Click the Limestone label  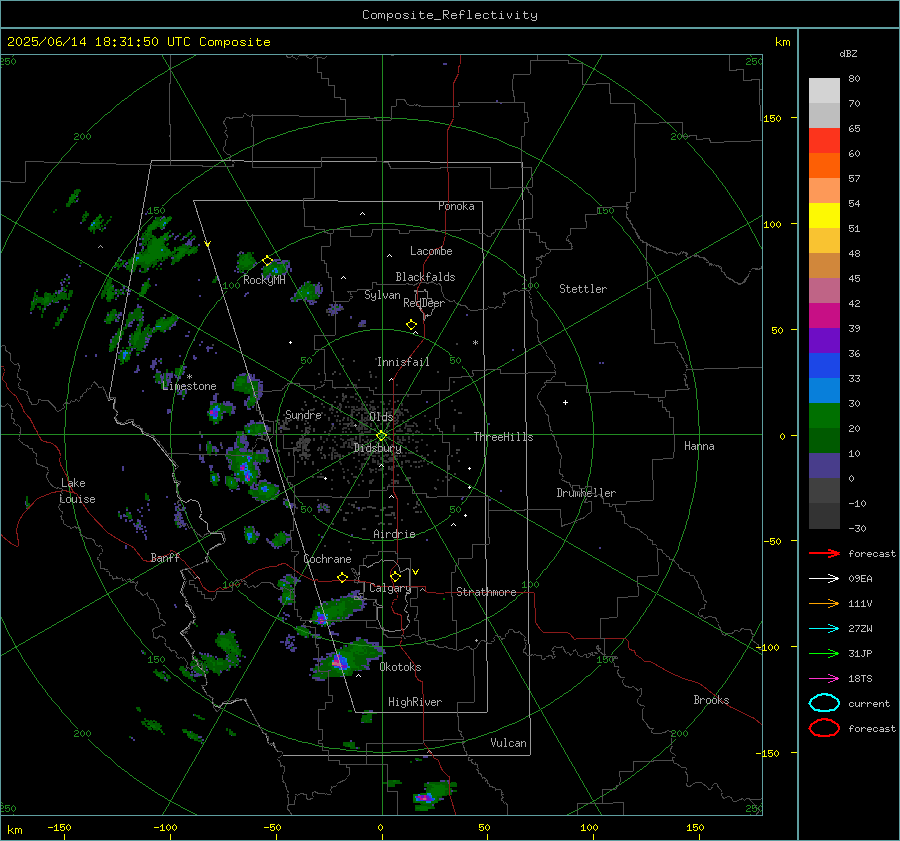click(x=189, y=386)
